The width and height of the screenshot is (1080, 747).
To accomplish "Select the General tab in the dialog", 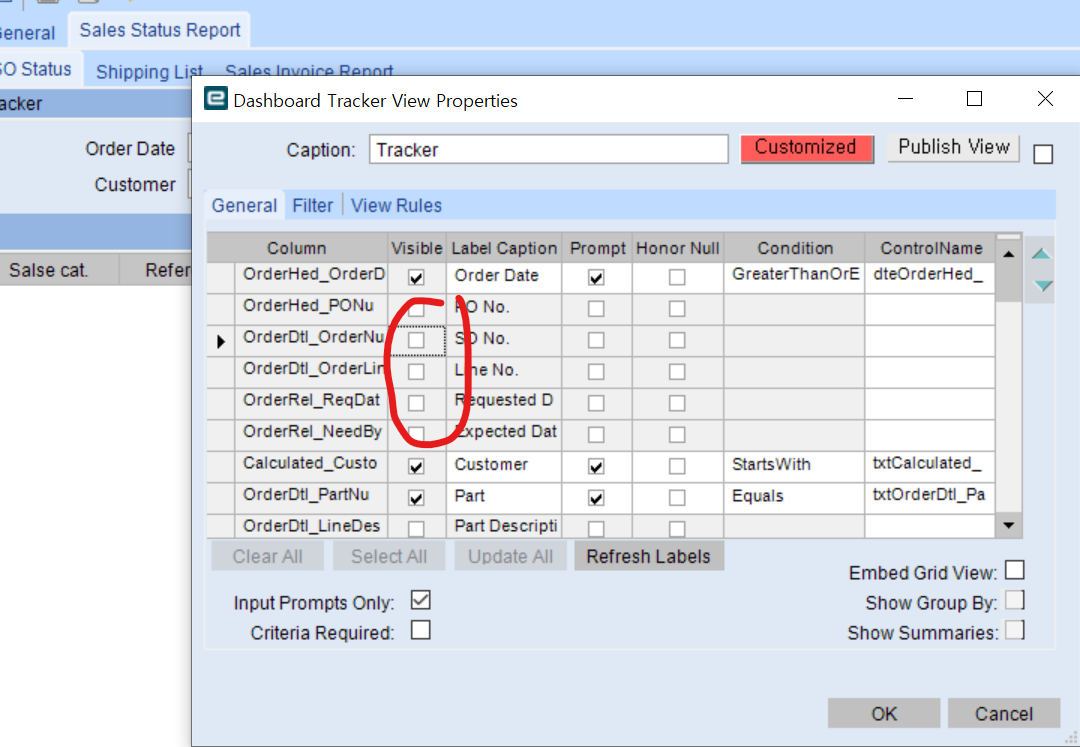I will (245, 205).
